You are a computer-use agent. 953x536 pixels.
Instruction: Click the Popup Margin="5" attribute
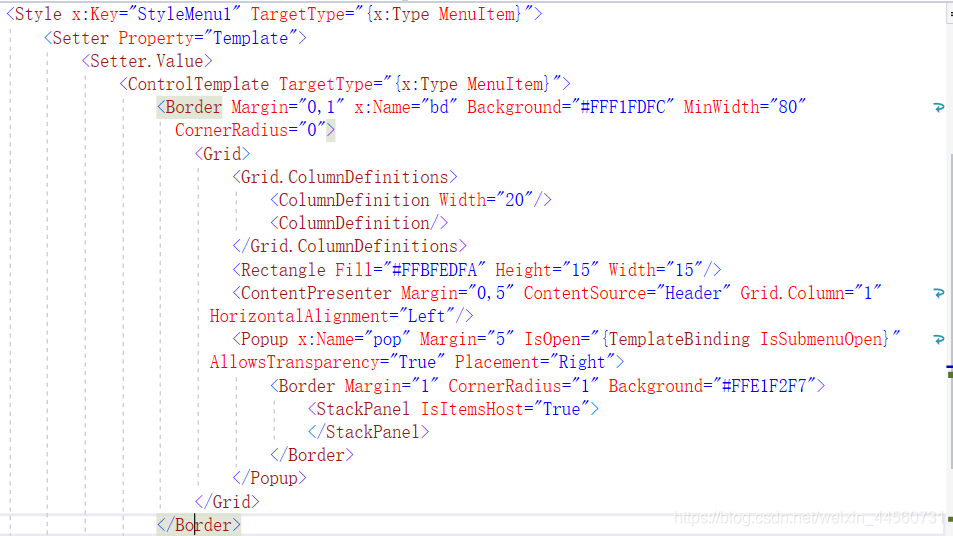pos(467,340)
